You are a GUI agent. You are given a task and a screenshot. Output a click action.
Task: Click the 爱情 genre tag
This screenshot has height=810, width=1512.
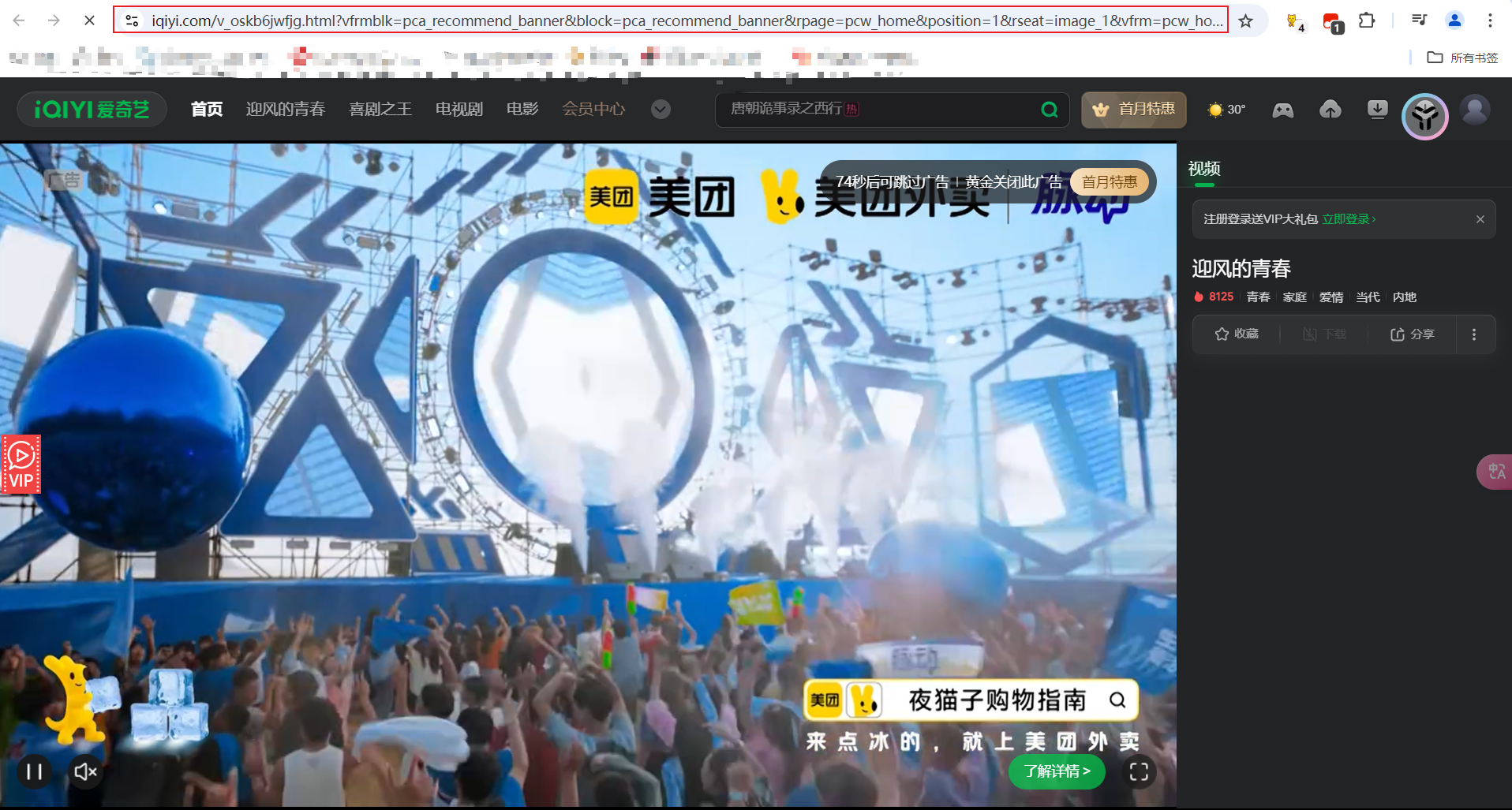[x=1331, y=297]
